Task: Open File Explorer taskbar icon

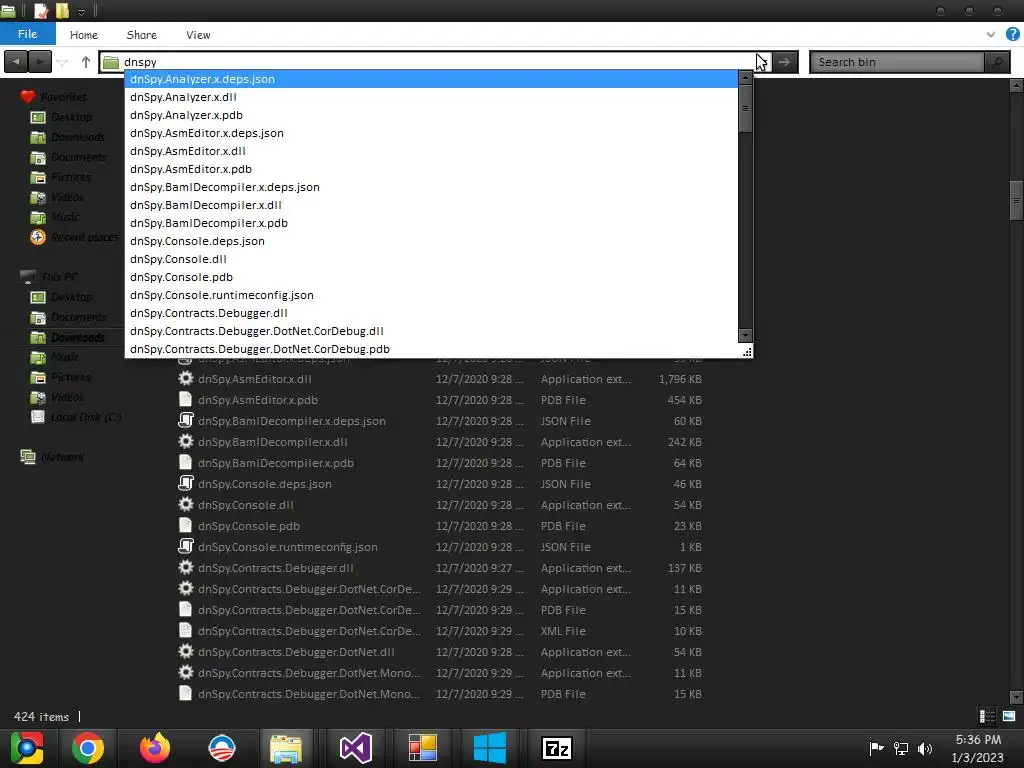Action: [x=286, y=748]
